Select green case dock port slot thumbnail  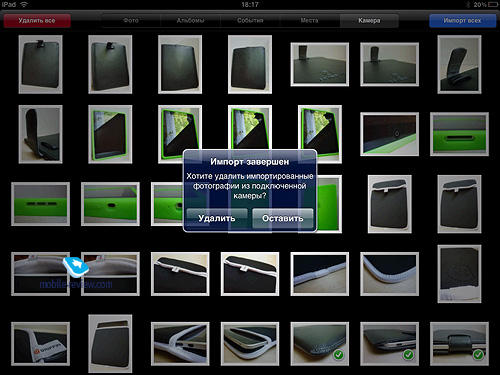click(459, 134)
